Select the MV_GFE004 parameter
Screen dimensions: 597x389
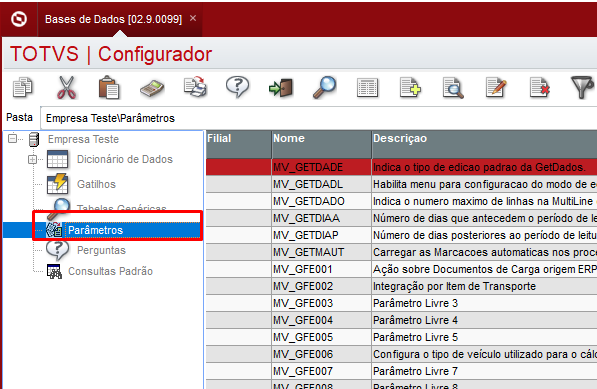point(303,320)
